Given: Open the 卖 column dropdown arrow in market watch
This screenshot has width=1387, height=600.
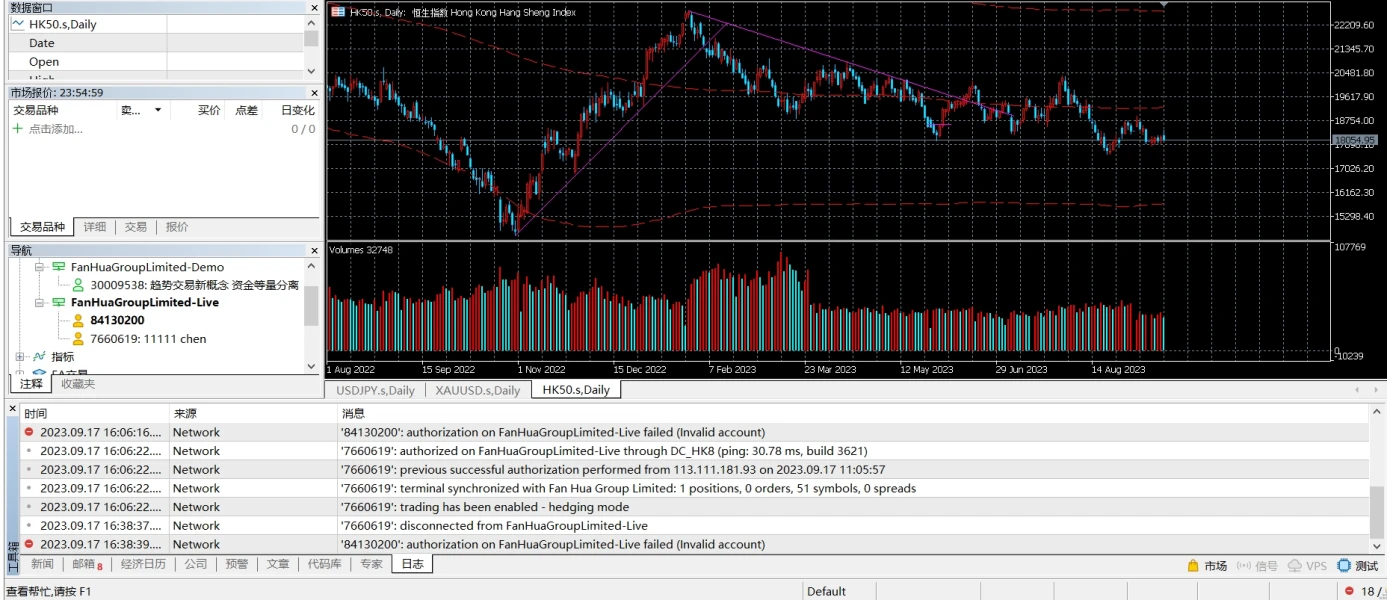Looking at the screenshot, I should (157, 110).
